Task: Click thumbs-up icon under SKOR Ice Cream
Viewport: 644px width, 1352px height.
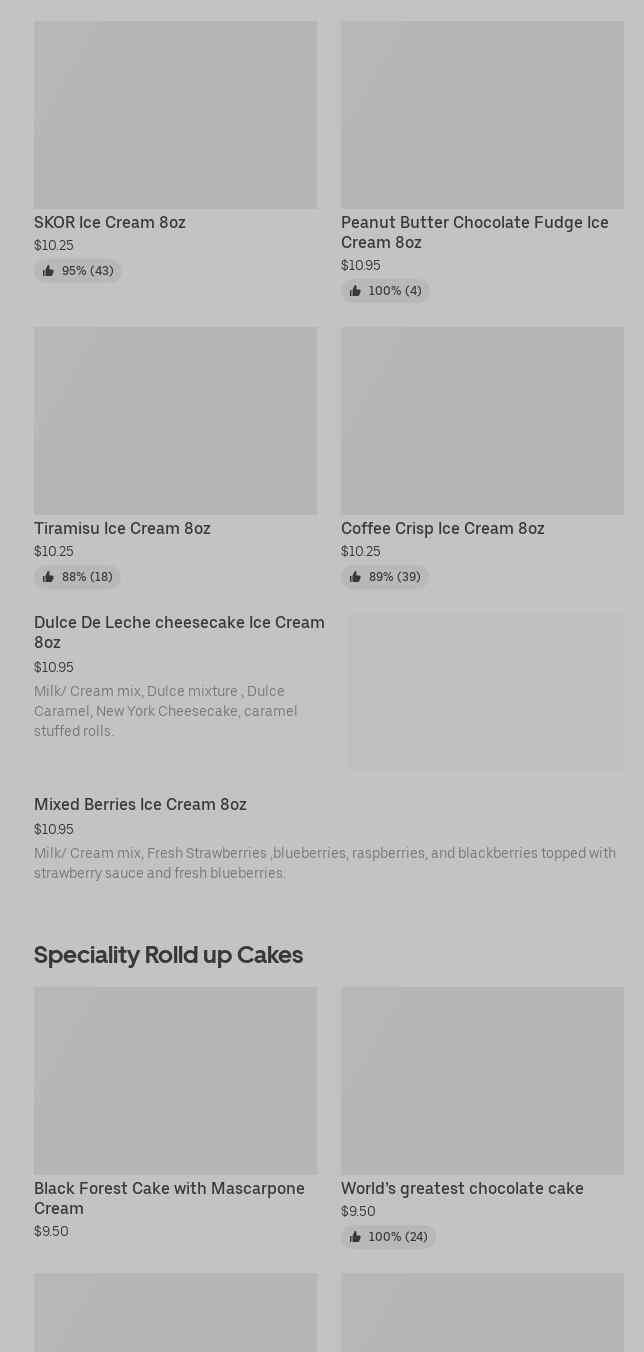Action: (x=48, y=271)
